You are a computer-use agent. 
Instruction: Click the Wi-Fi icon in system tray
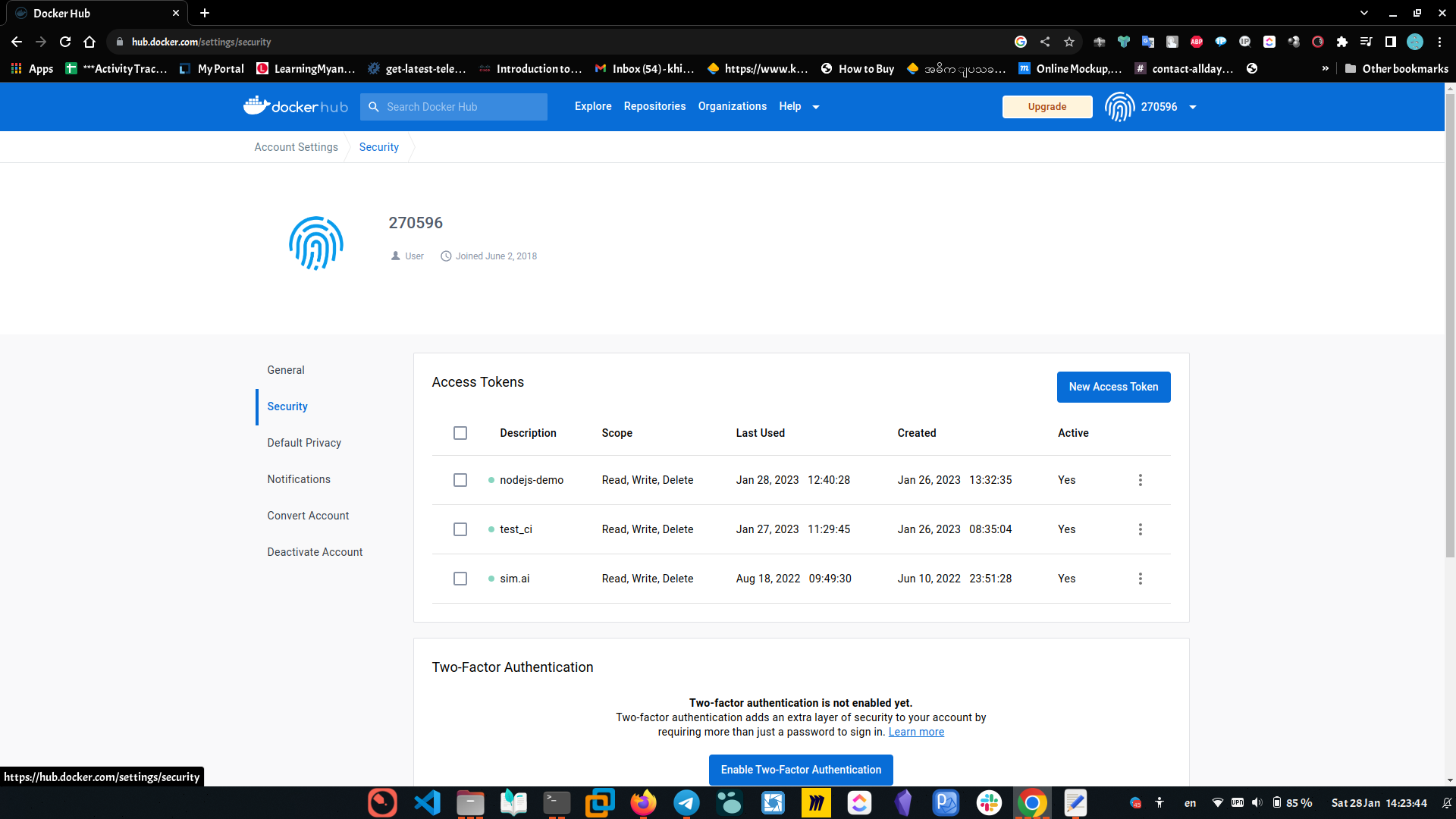(1217, 802)
